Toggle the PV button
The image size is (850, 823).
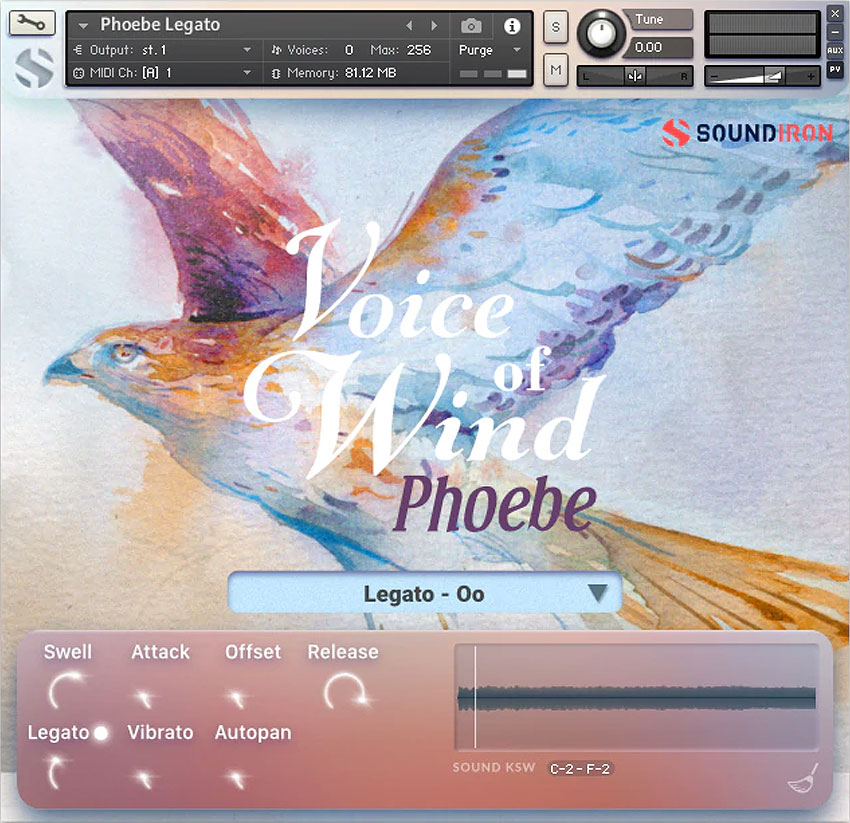click(x=835, y=69)
